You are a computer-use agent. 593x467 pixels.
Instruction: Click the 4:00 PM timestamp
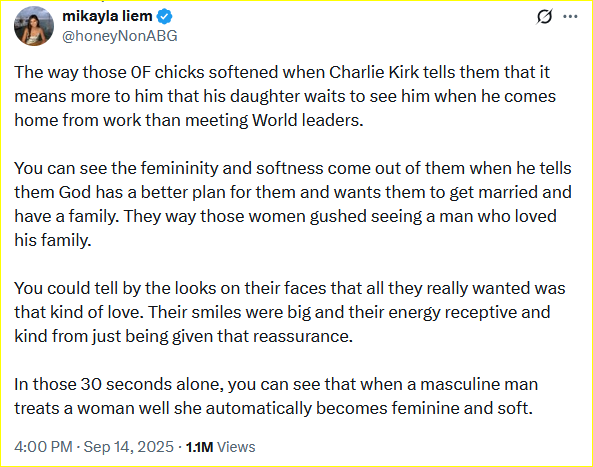43,447
